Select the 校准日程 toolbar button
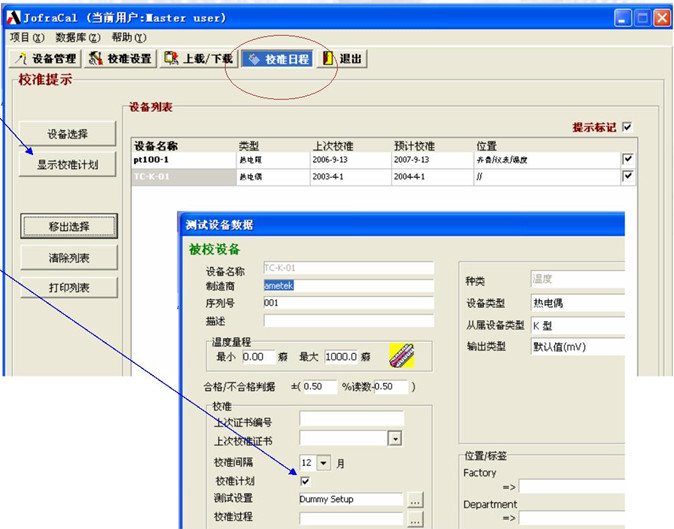The image size is (674, 529). pos(278,58)
